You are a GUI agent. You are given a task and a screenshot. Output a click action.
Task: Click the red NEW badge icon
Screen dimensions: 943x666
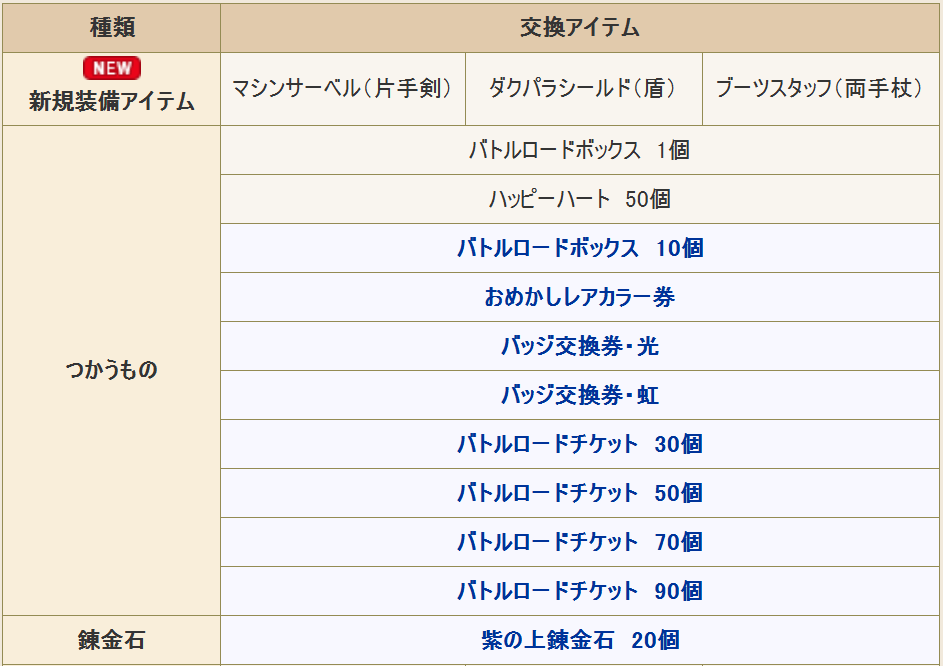pos(112,68)
